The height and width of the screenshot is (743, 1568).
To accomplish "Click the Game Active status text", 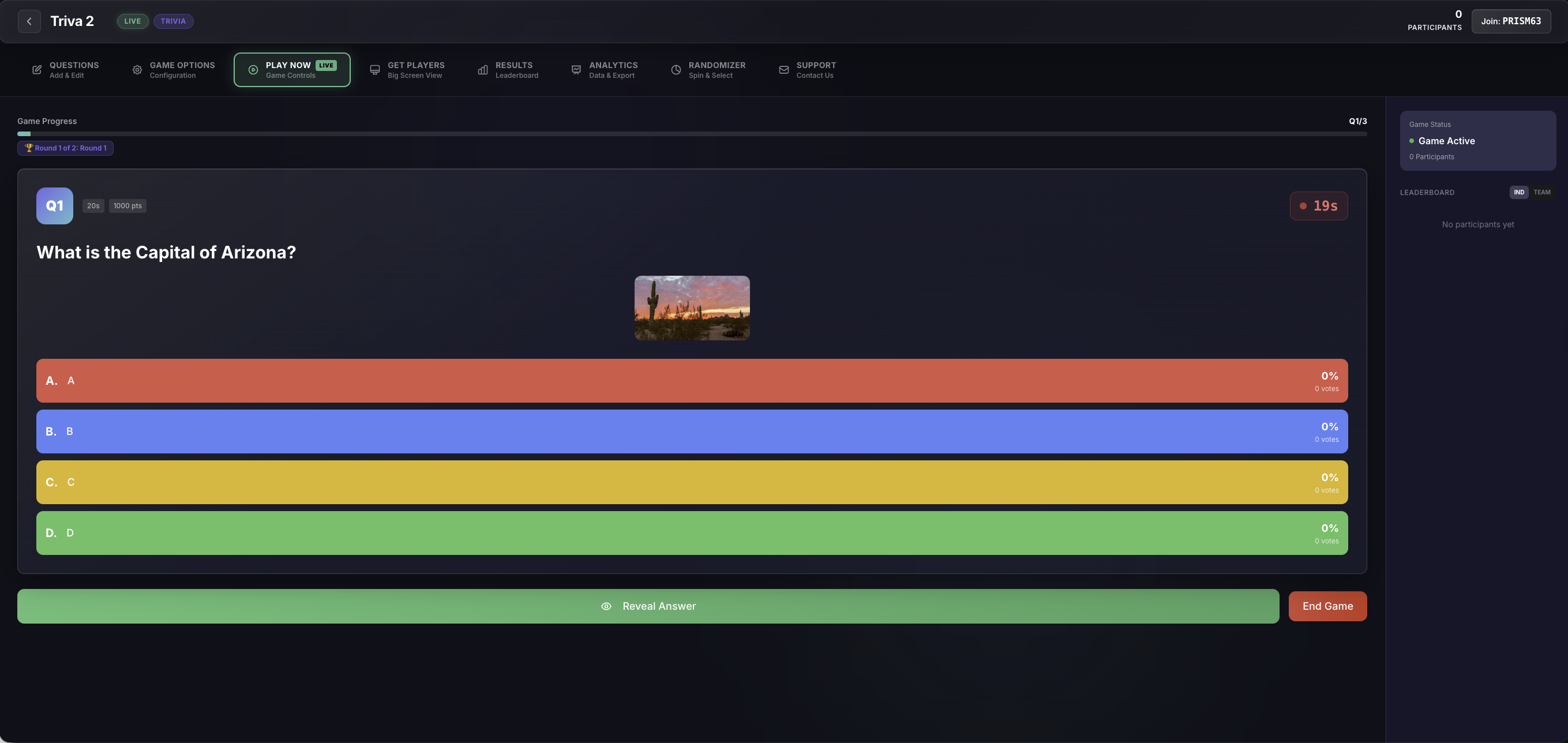I will pos(1446,141).
